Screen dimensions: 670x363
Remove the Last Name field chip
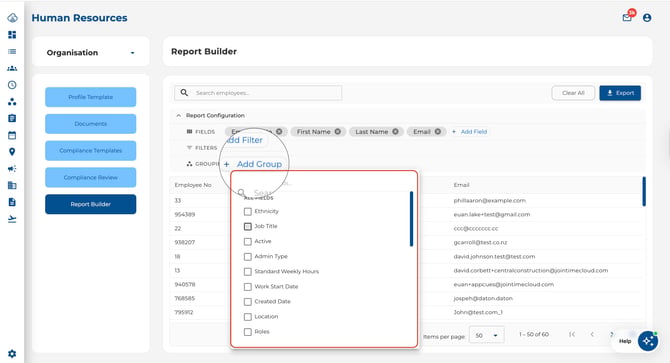(395, 132)
